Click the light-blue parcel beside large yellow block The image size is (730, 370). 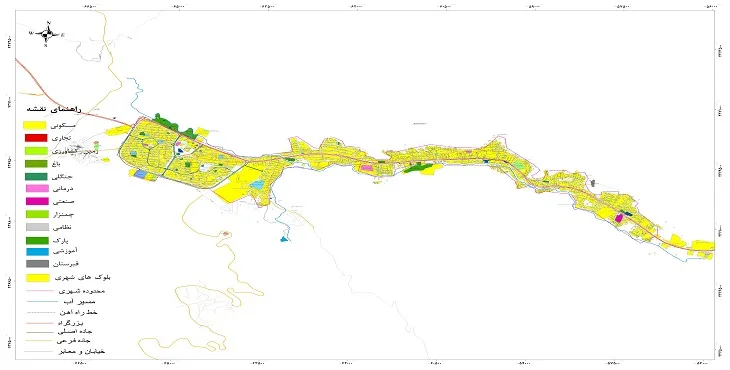(x=257, y=185)
